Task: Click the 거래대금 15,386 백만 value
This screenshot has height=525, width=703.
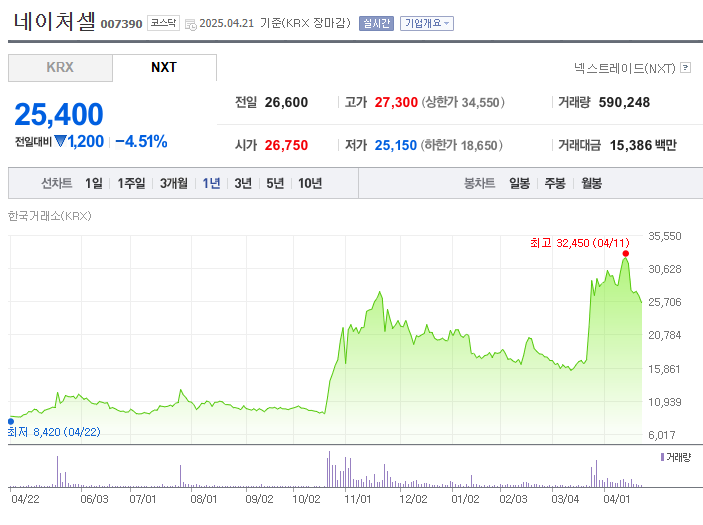Action: (x=643, y=145)
